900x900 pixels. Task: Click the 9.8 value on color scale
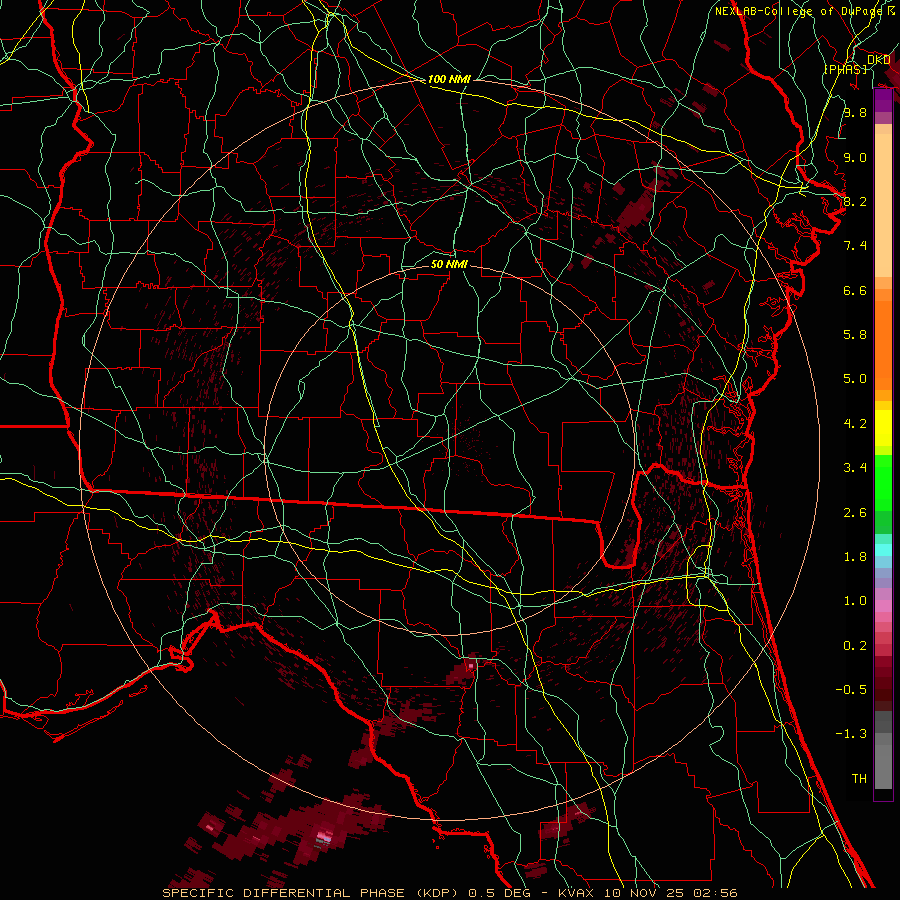point(855,112)
